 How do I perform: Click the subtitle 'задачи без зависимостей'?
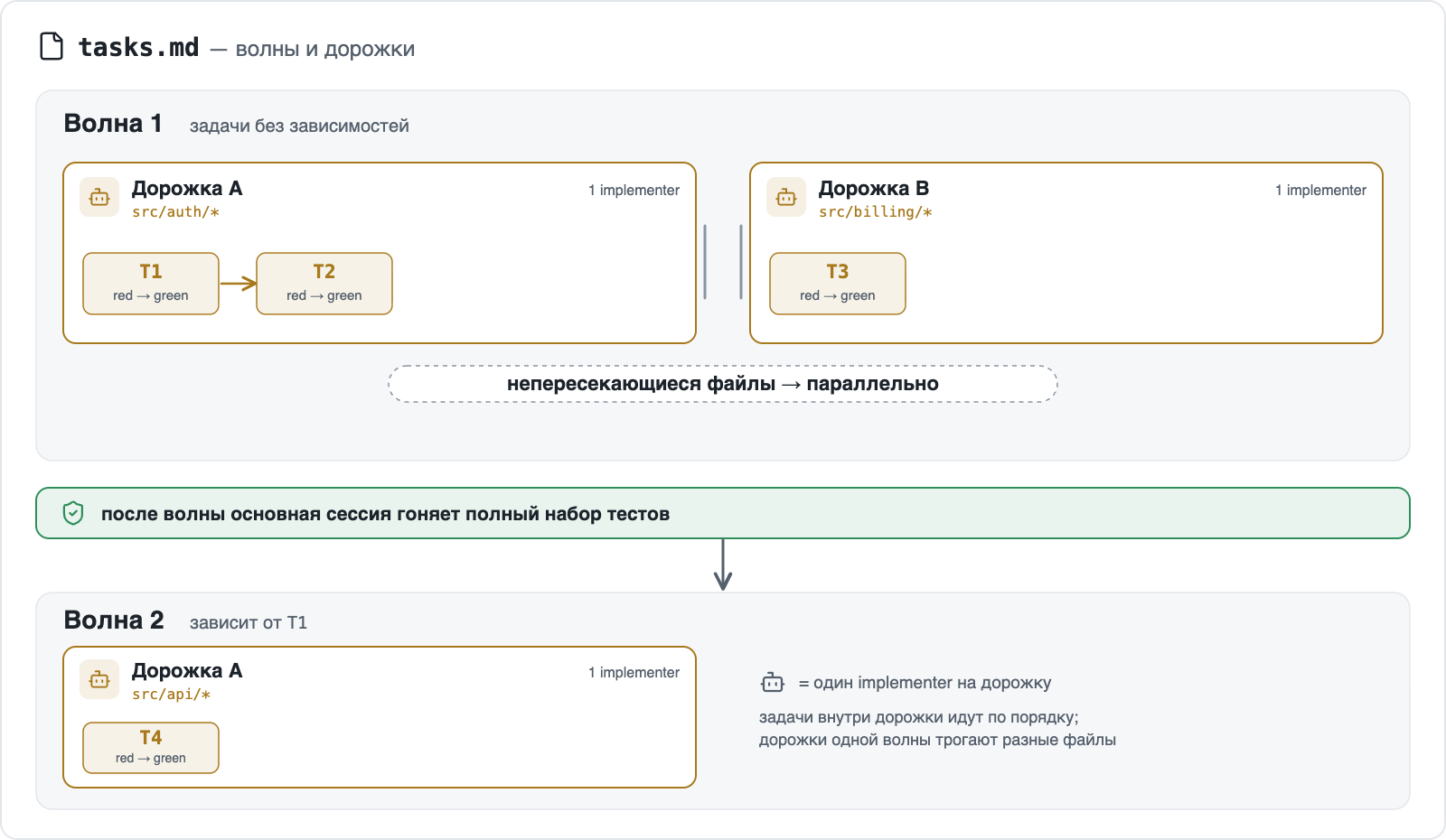pos(299,126)
